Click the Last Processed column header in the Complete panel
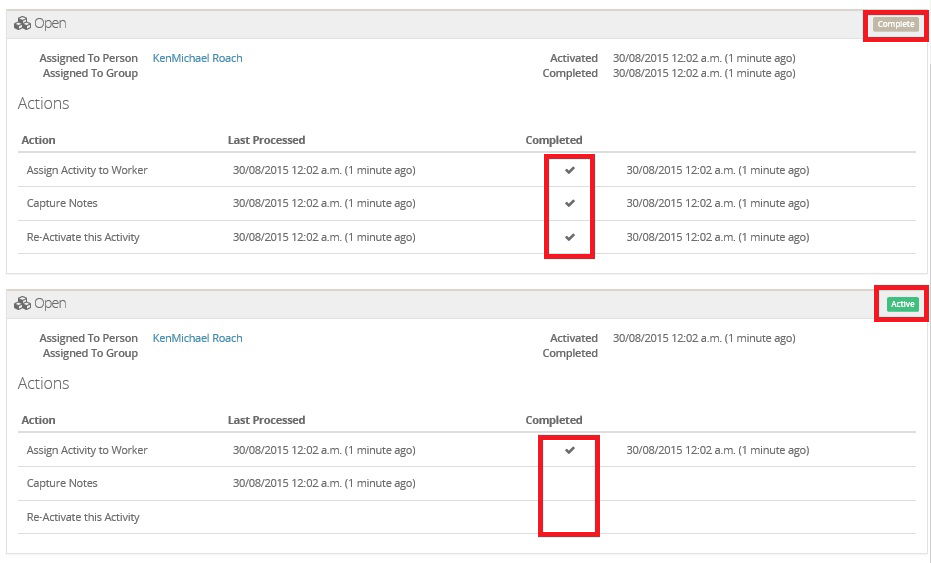Screen dimensions: 931x563 point(266,140)
